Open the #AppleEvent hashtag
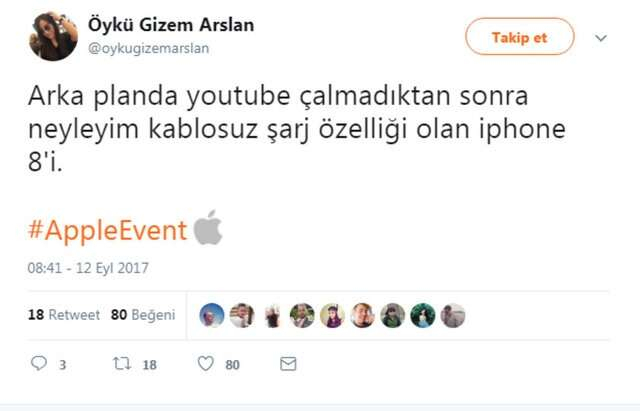 click(x=108, y=231)
